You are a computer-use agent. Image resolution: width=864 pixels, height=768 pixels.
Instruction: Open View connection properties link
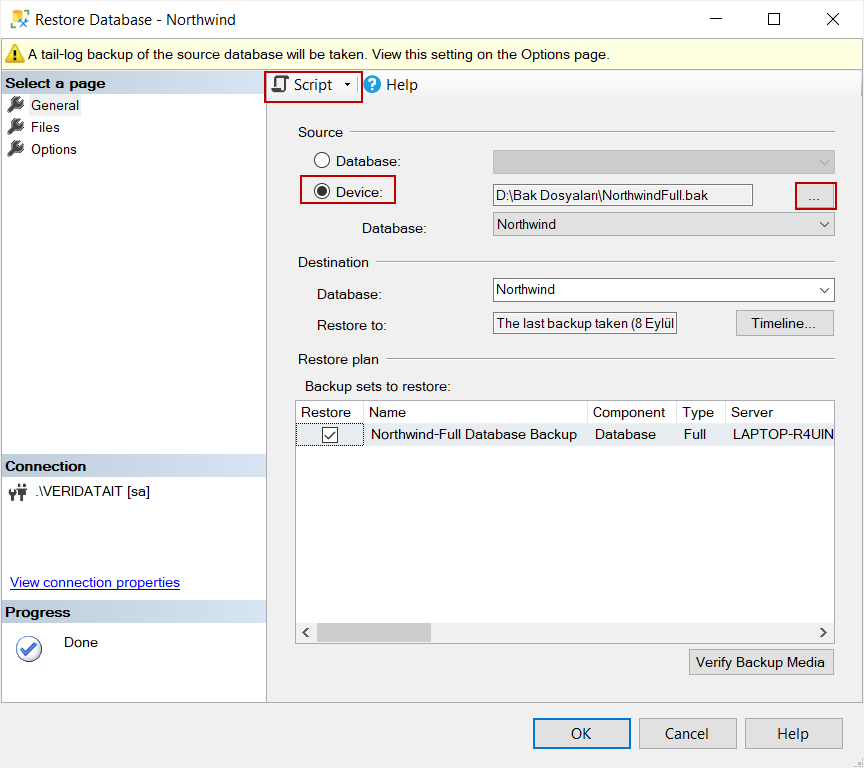[94, 582]
